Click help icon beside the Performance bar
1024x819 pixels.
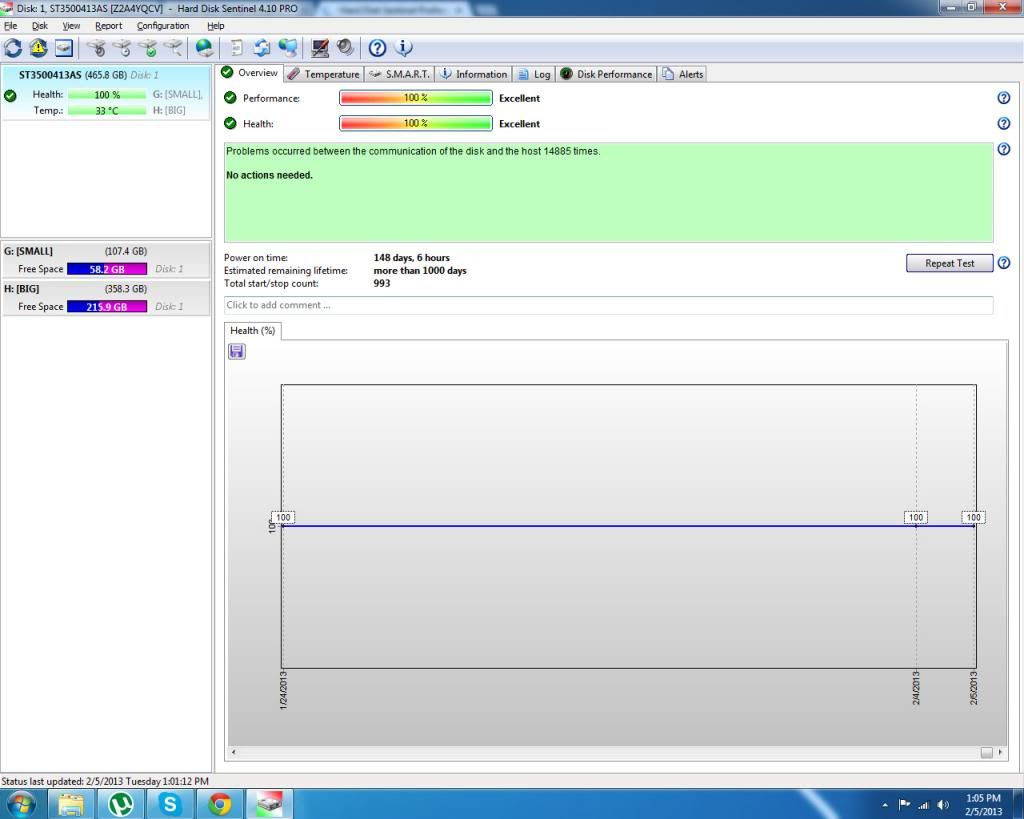(1003, 98)
